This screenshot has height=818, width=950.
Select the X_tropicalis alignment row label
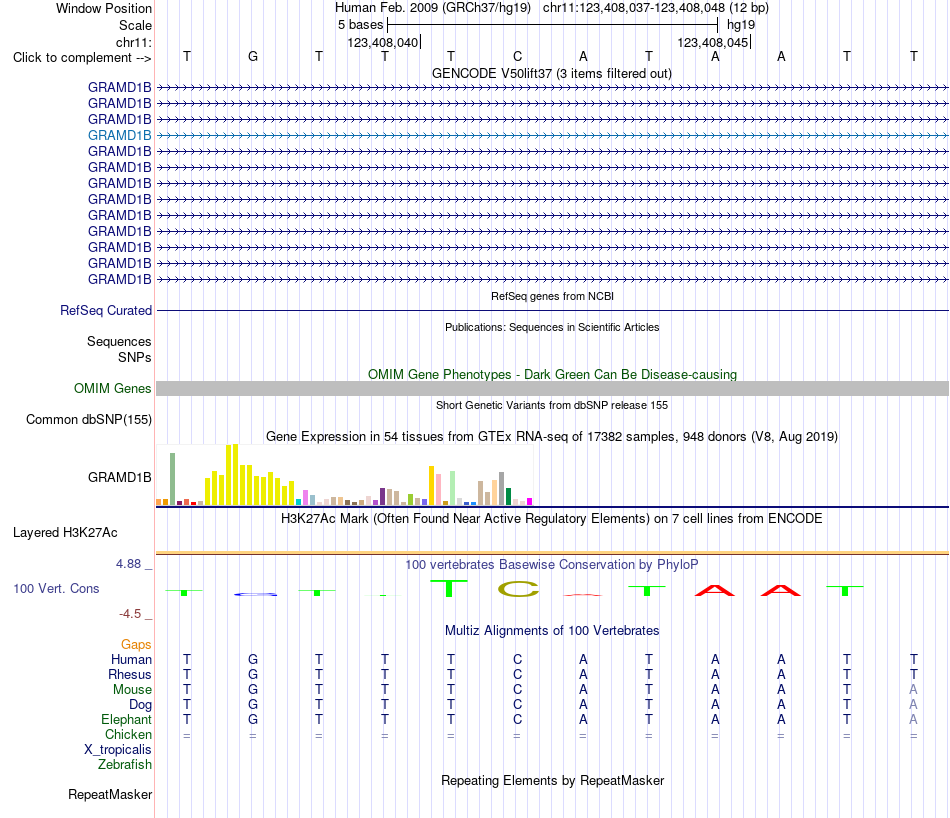click(x=118, y=750)
